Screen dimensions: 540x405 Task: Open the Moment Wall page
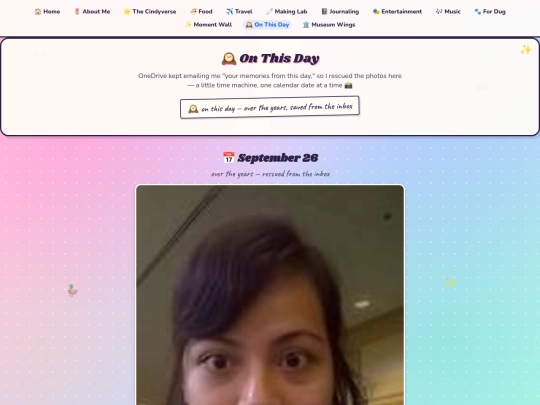click(208, 25)
